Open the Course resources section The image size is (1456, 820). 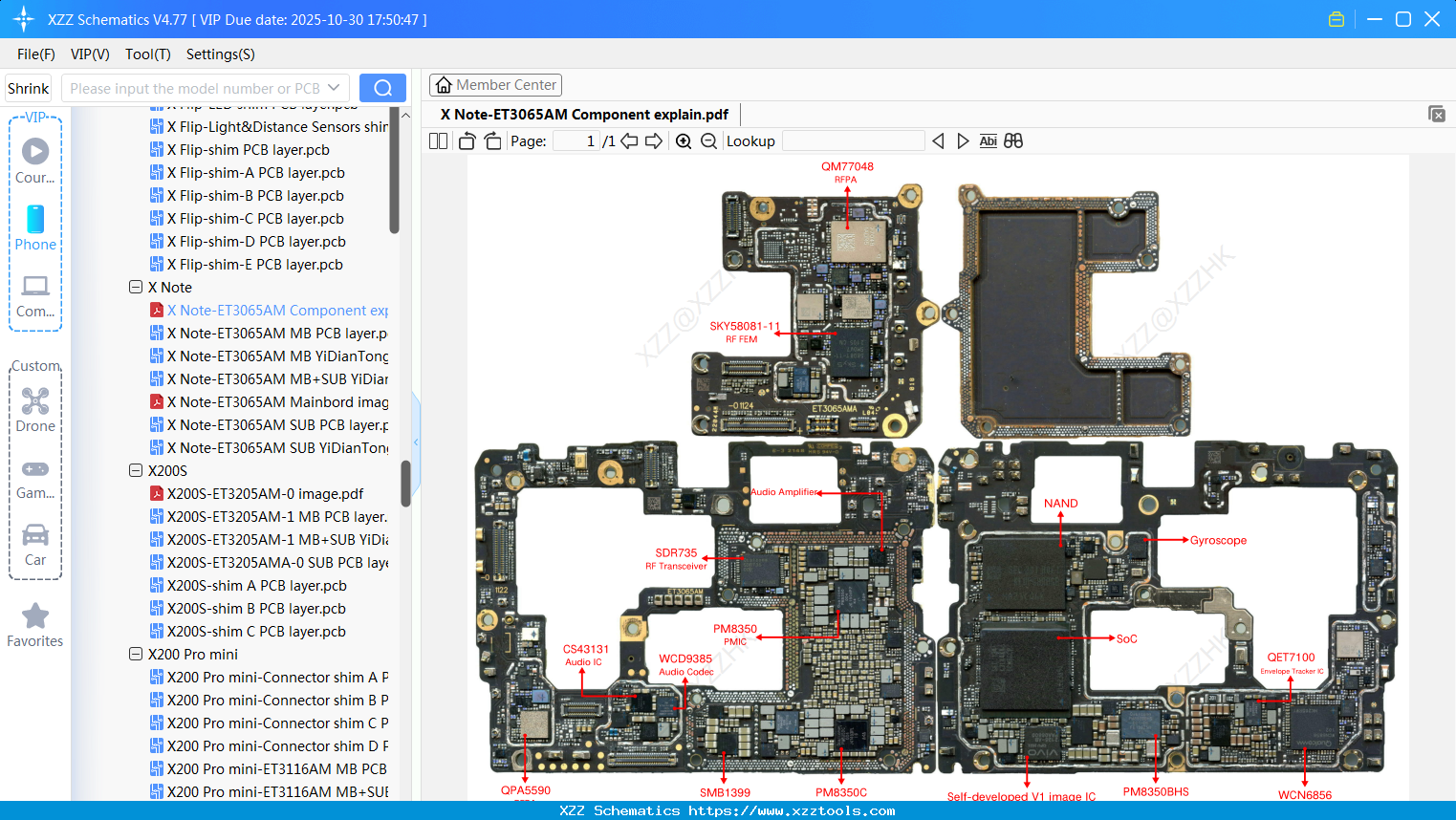(x=35, y=161)
